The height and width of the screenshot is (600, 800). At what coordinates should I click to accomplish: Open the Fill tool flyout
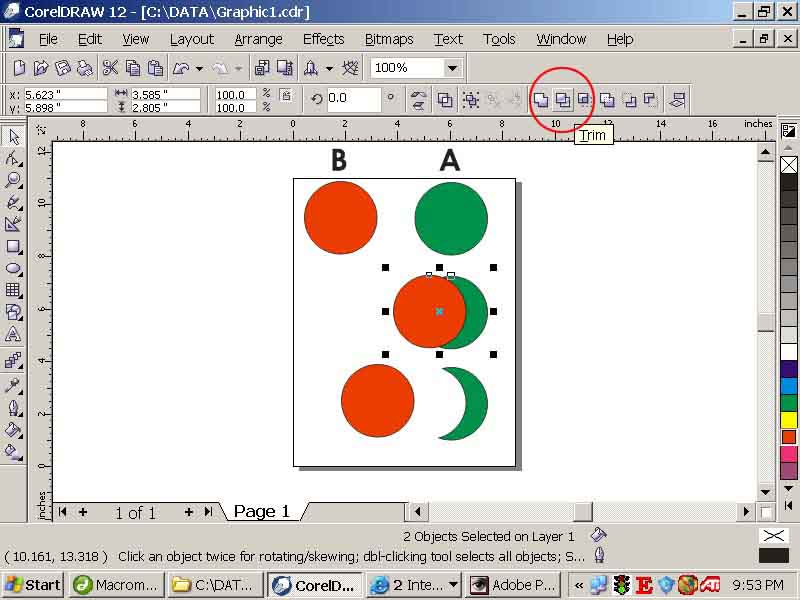(x=13, y=430)
